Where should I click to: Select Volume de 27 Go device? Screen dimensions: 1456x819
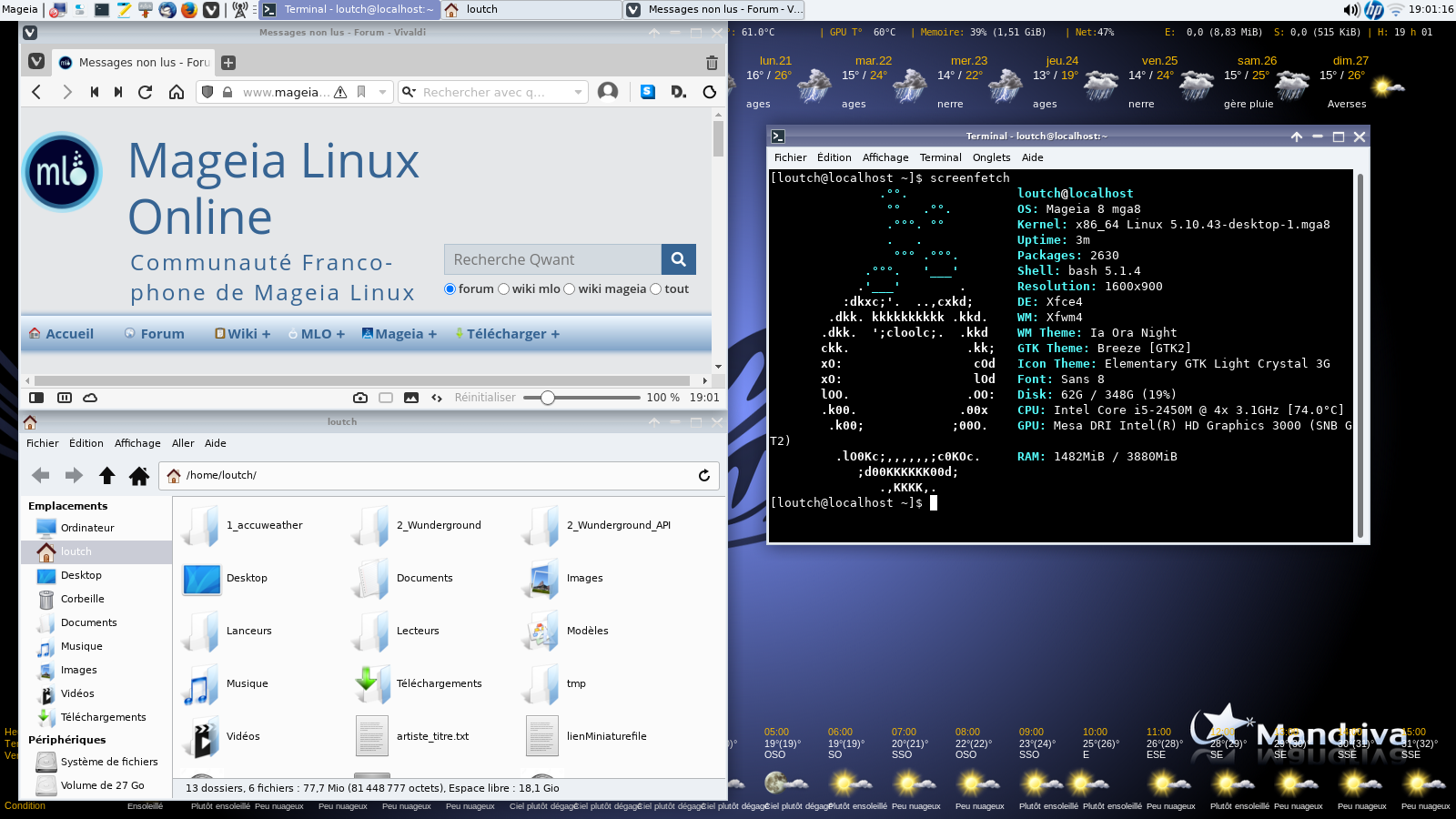click(96, 785)
